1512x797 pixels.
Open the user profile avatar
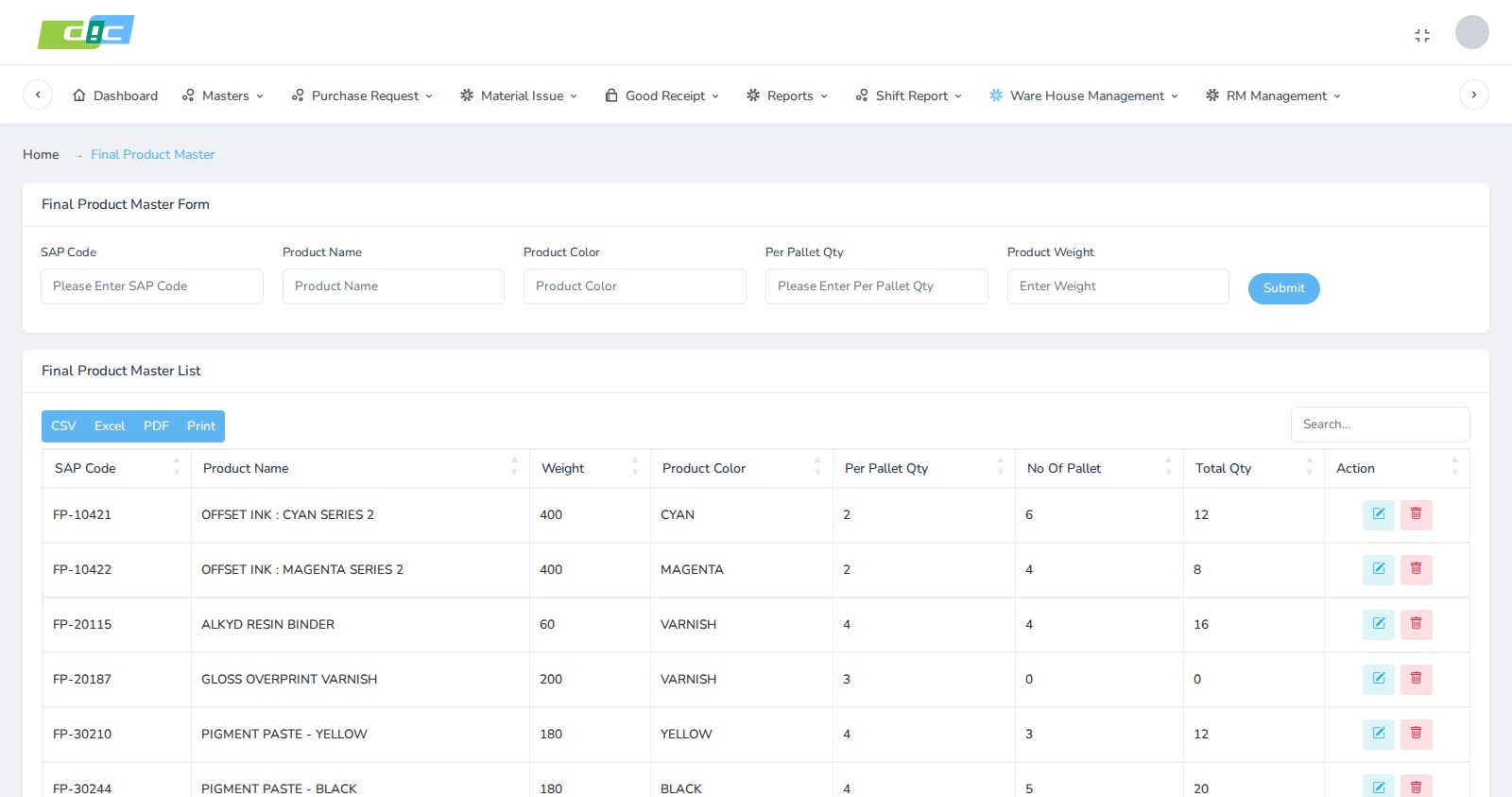click(x=1471, y=32)
